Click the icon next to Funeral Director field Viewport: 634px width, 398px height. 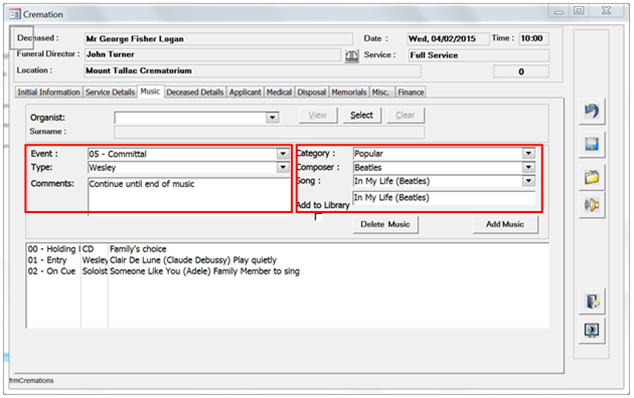[352, 56]
